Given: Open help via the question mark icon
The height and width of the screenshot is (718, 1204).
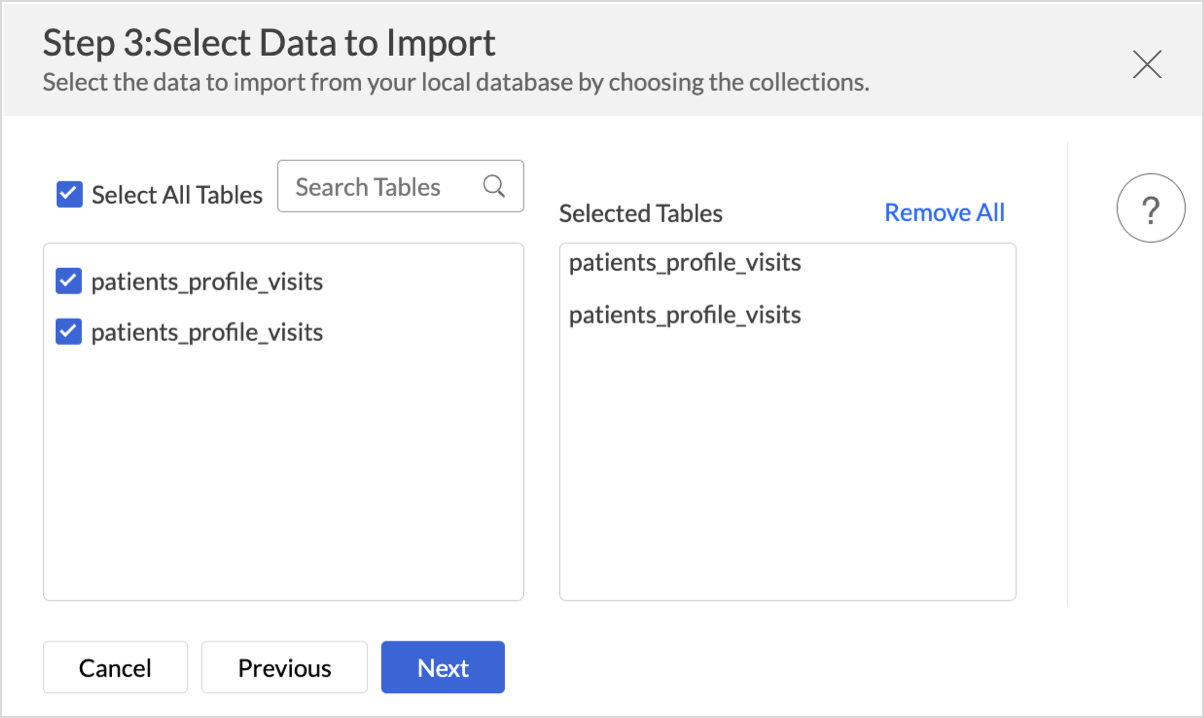Looking at the screenshot, I should pos(1150,211).
